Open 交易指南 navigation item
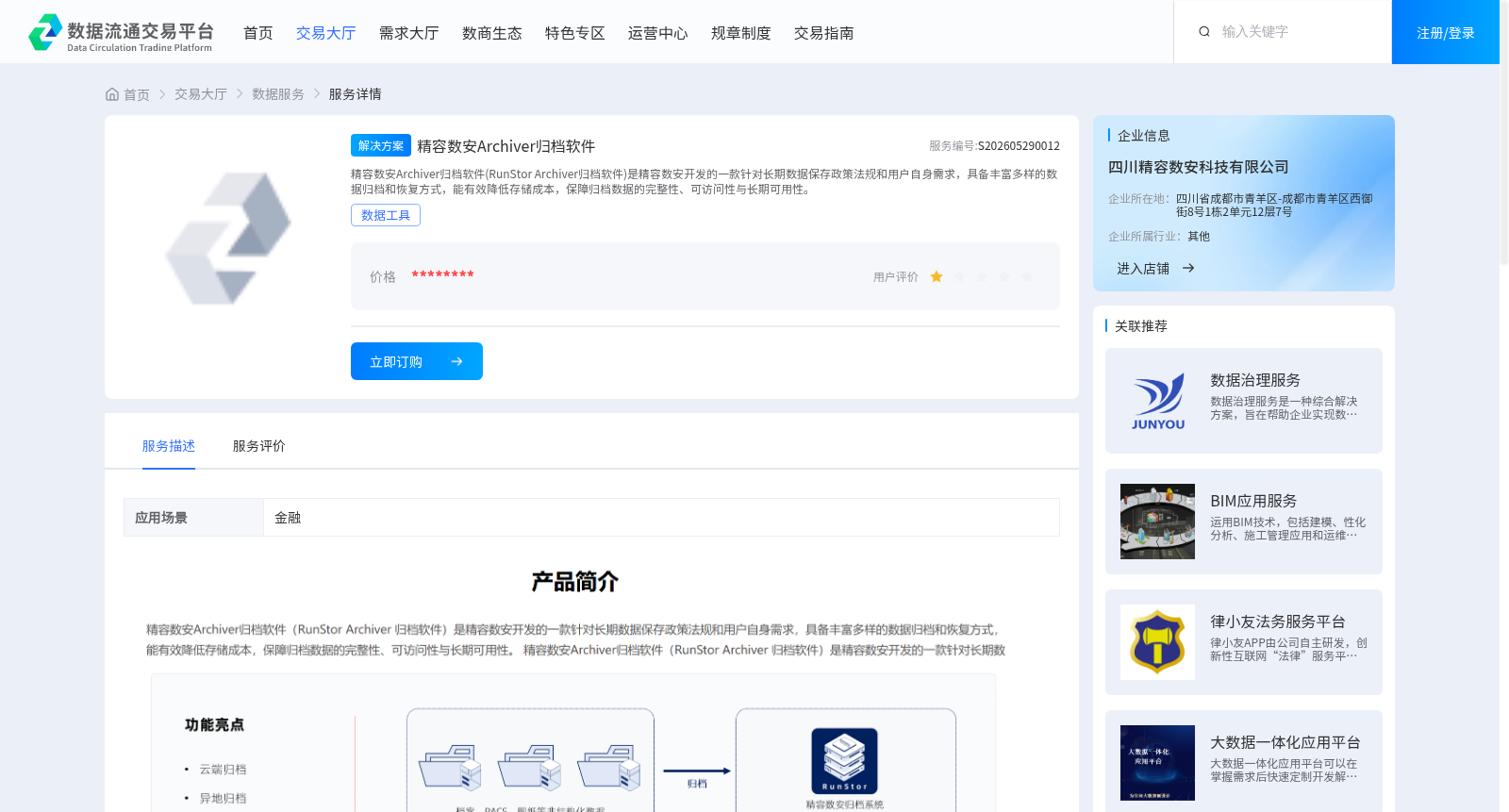The height and width of the screenshot is (812, 1509). 824,33
